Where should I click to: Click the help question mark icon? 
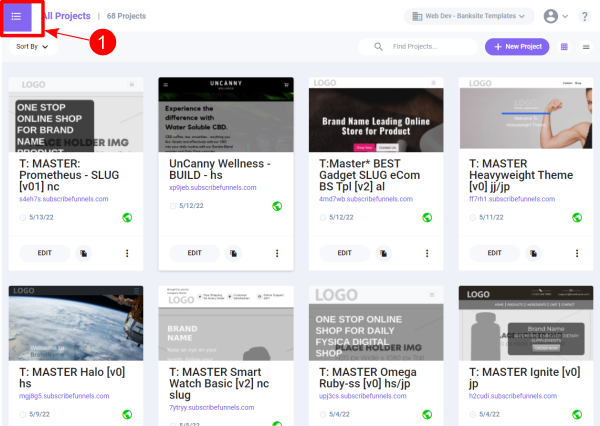(x=584, y=16)
